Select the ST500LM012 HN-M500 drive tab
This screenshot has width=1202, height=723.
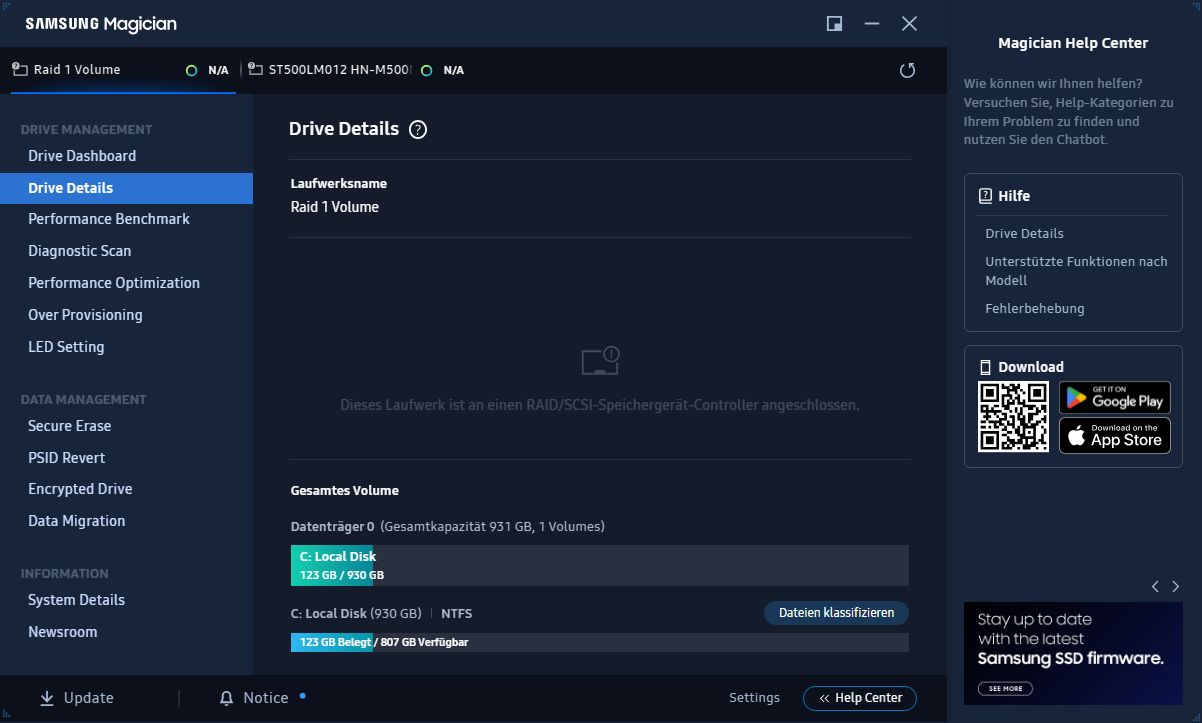(355, 70)
